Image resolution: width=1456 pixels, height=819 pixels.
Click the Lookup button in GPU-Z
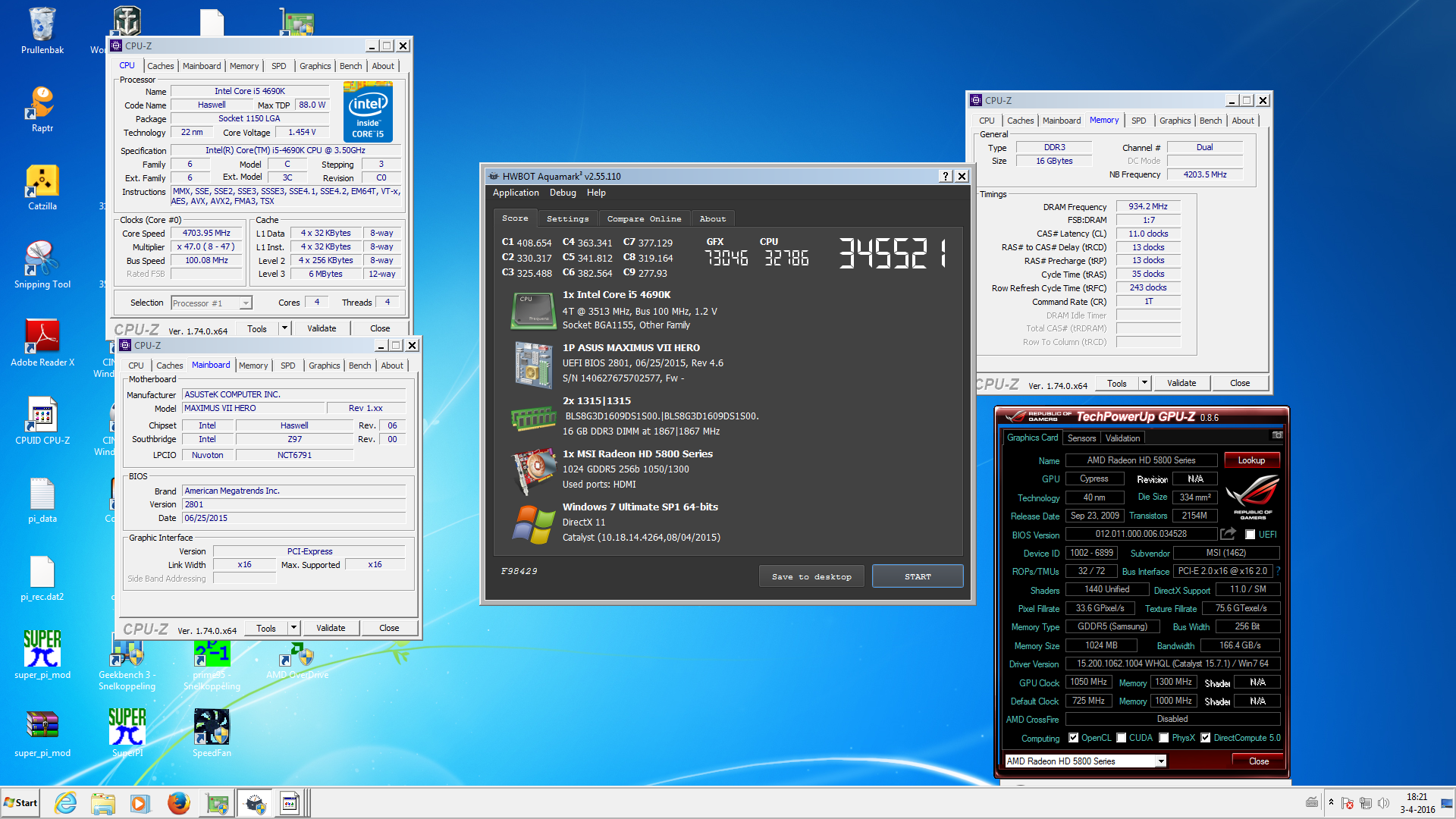coord(1251,460)
